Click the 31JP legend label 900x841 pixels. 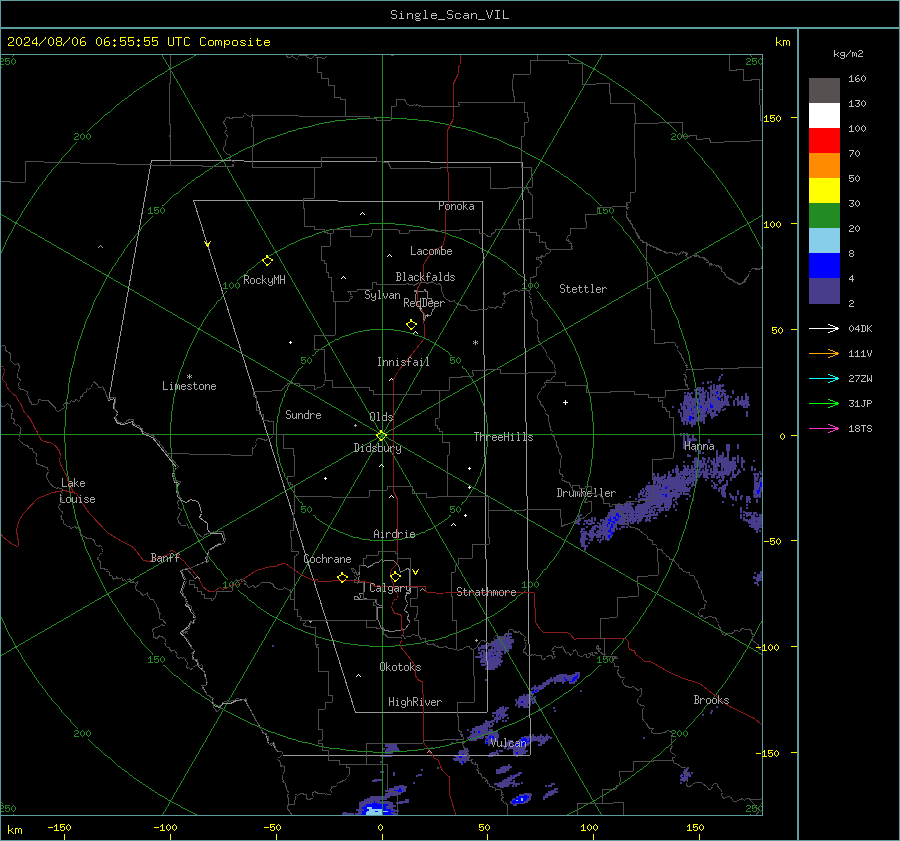(860, 404)
